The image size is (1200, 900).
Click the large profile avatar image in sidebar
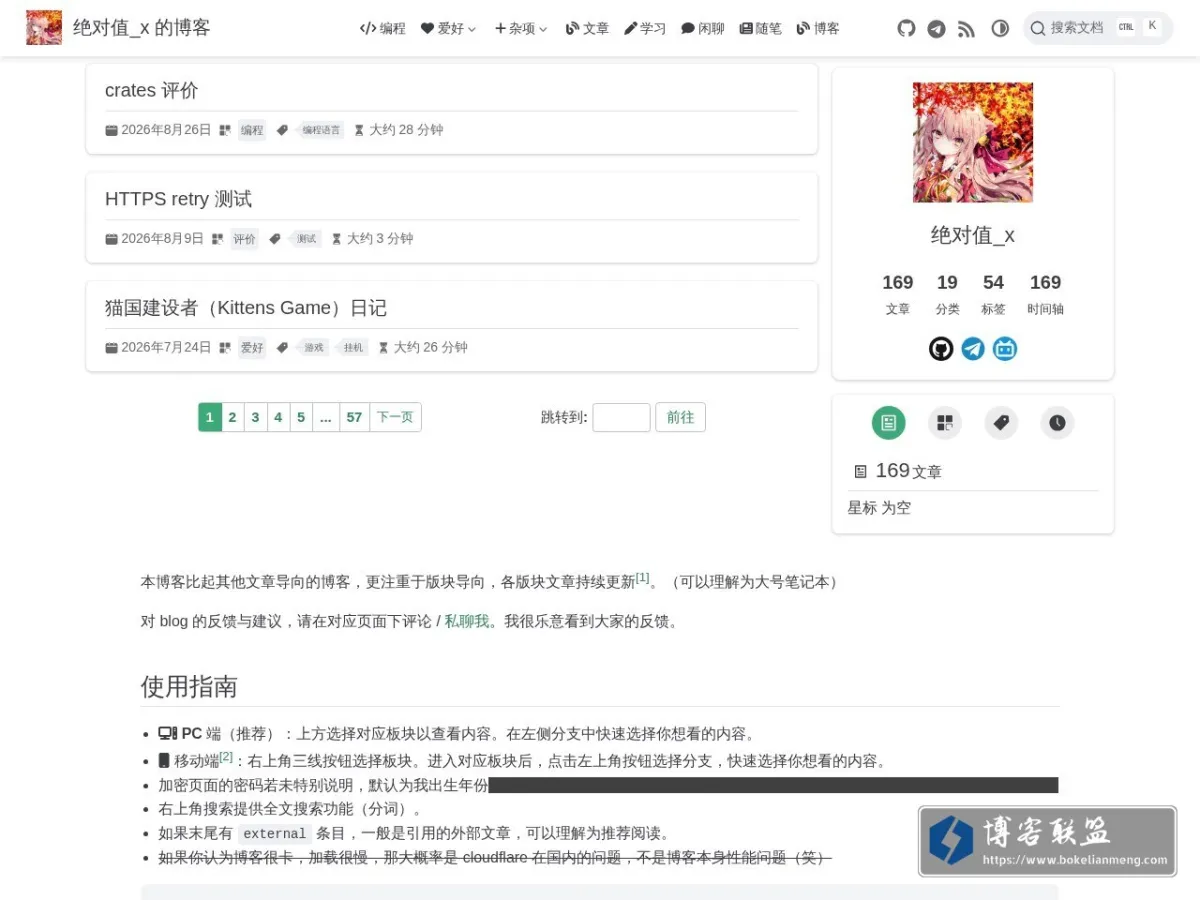click(x=973, y=142)
